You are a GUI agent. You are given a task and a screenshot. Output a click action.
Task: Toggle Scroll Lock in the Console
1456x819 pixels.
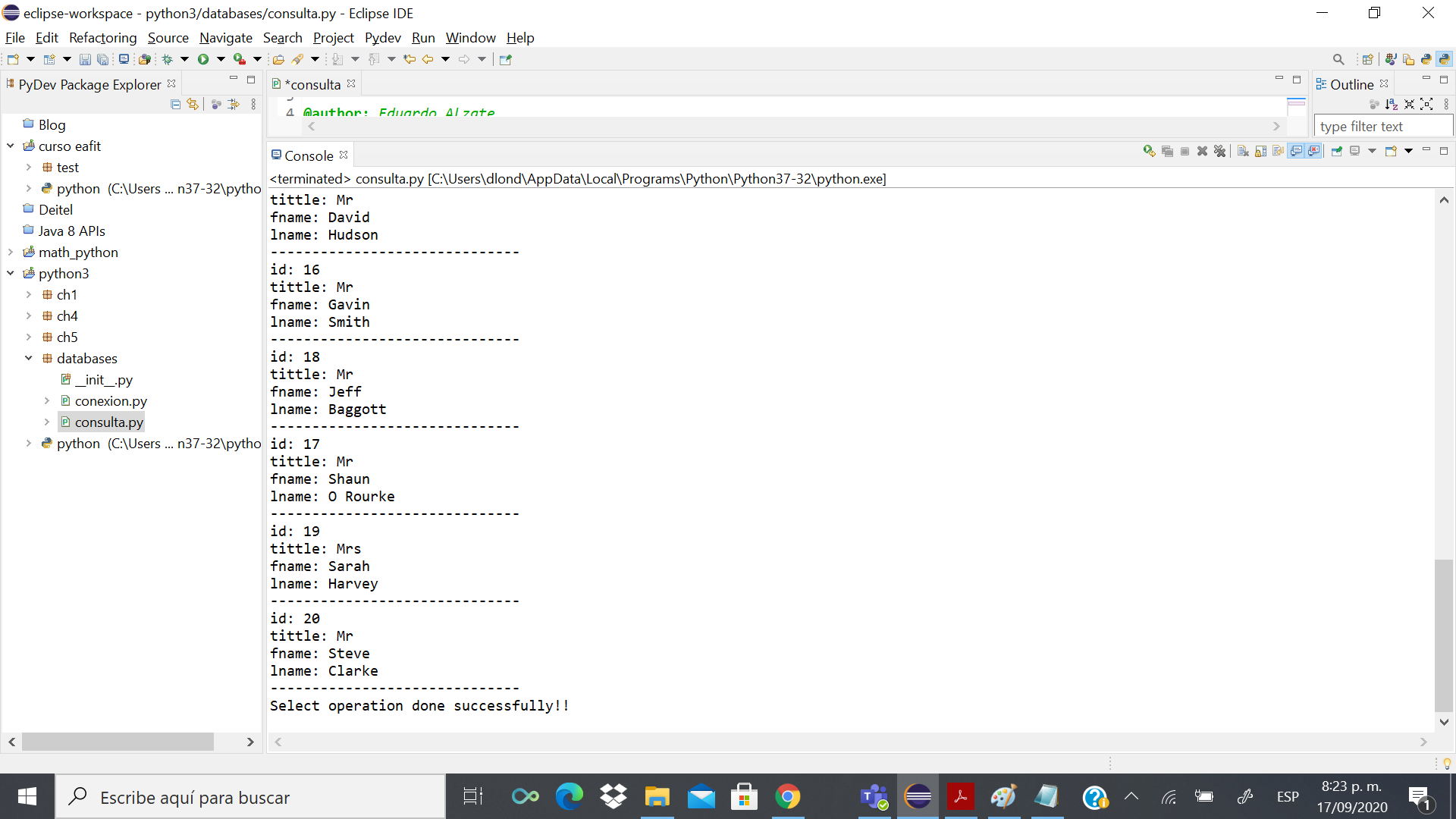tap(1260, 151)
